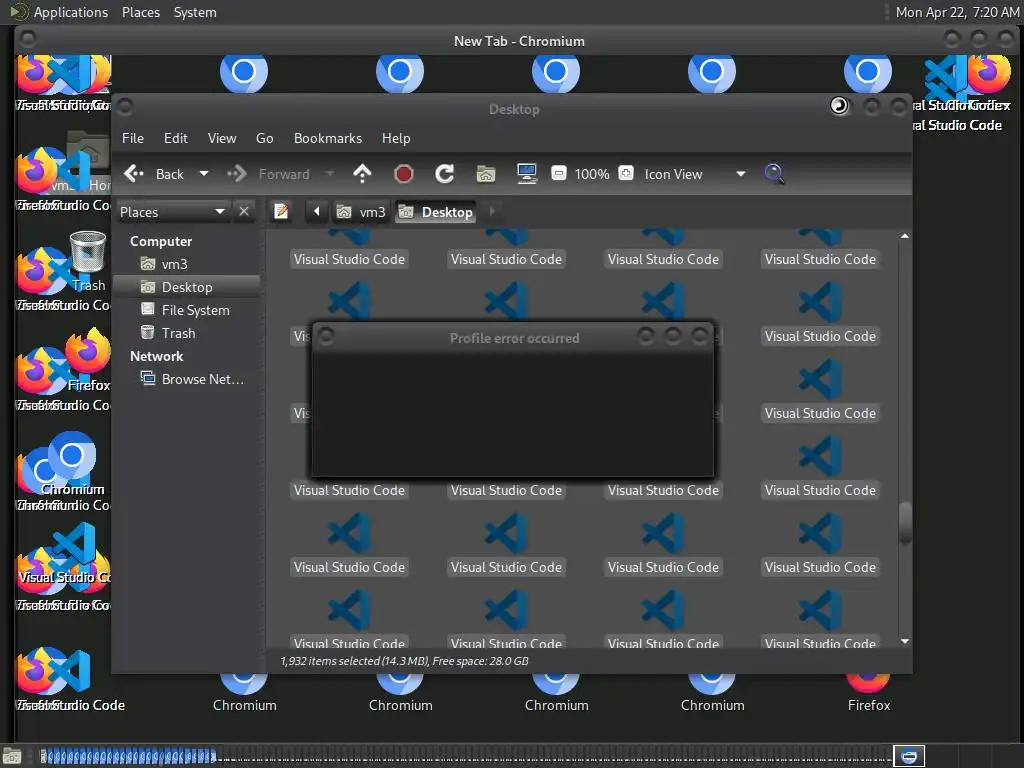Click the Network heading in sidebar
The height and width of the screenshot is (768, 1024).
pyautogui.click(x=156, y=356)
